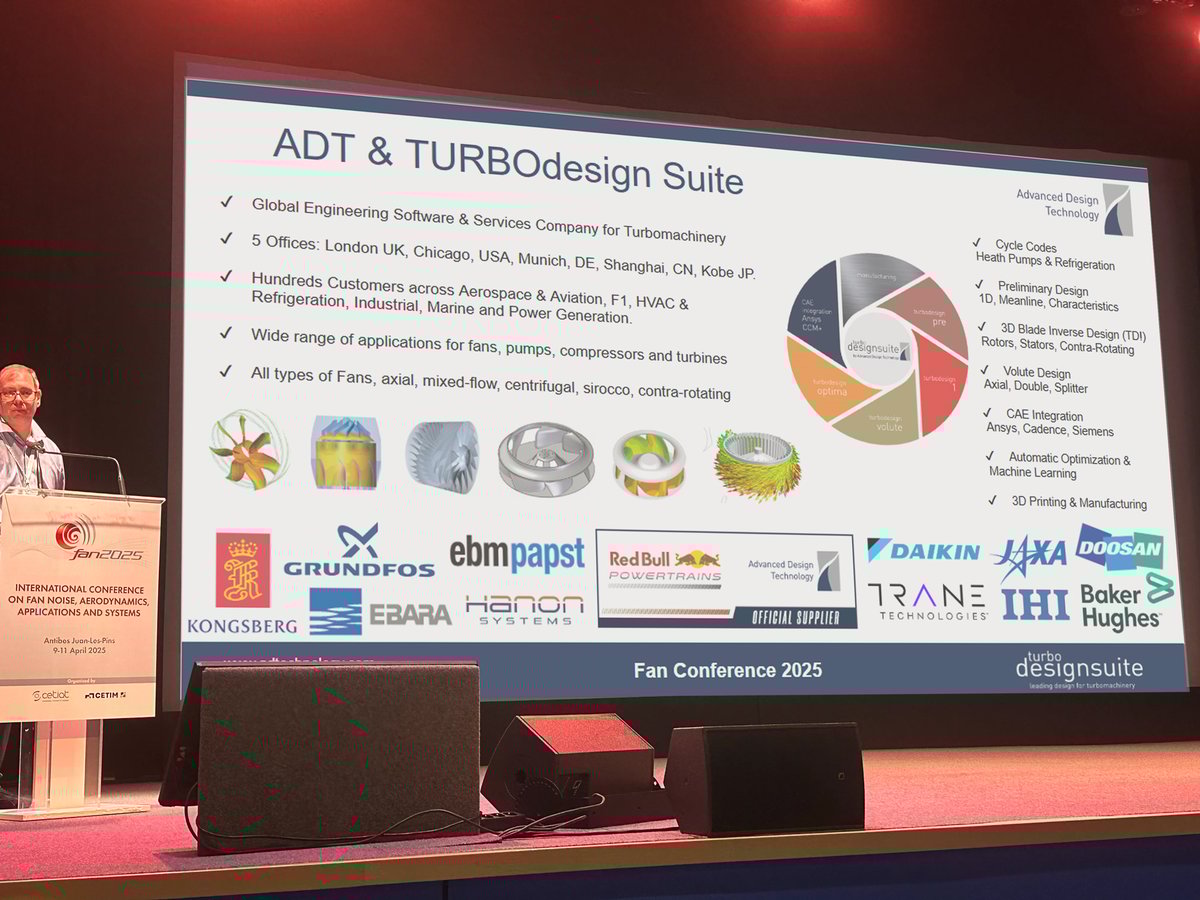
Task: Click the Doosan logo
Action: click(1120, 547)
